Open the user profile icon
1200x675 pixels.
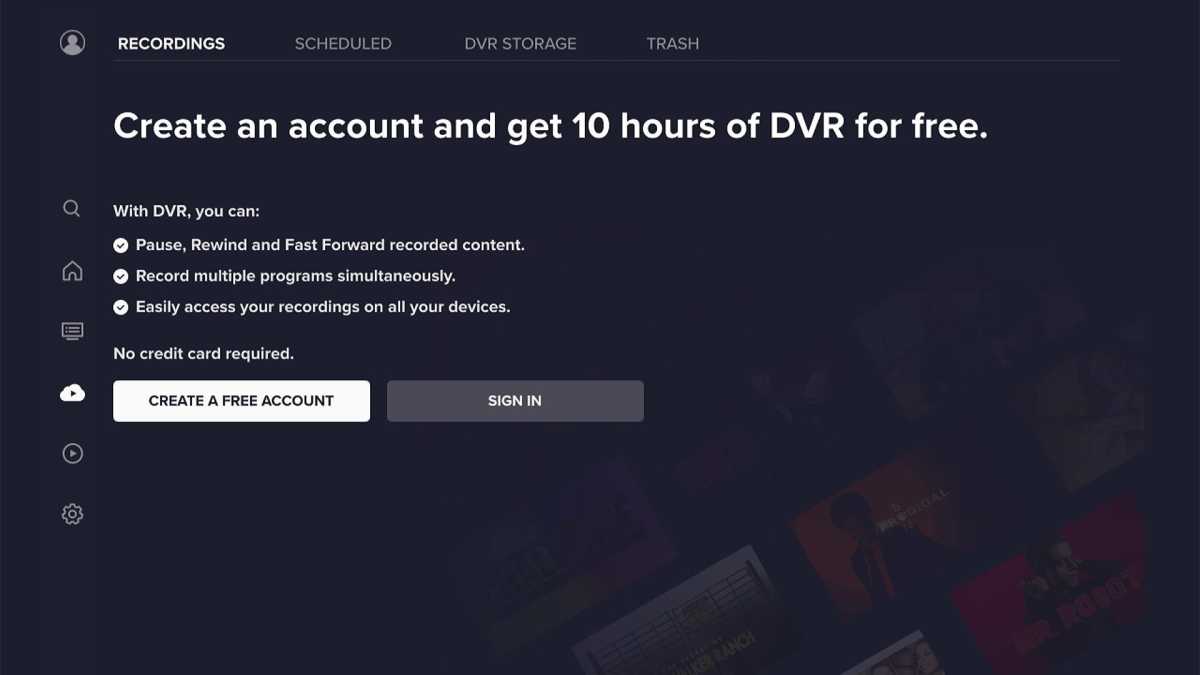click(72, 43)
